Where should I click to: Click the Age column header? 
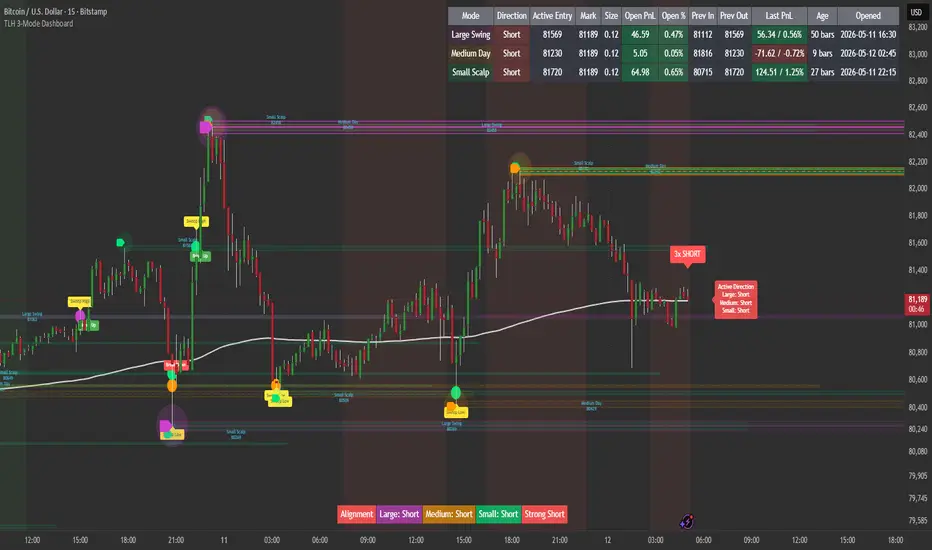[822, 16]
